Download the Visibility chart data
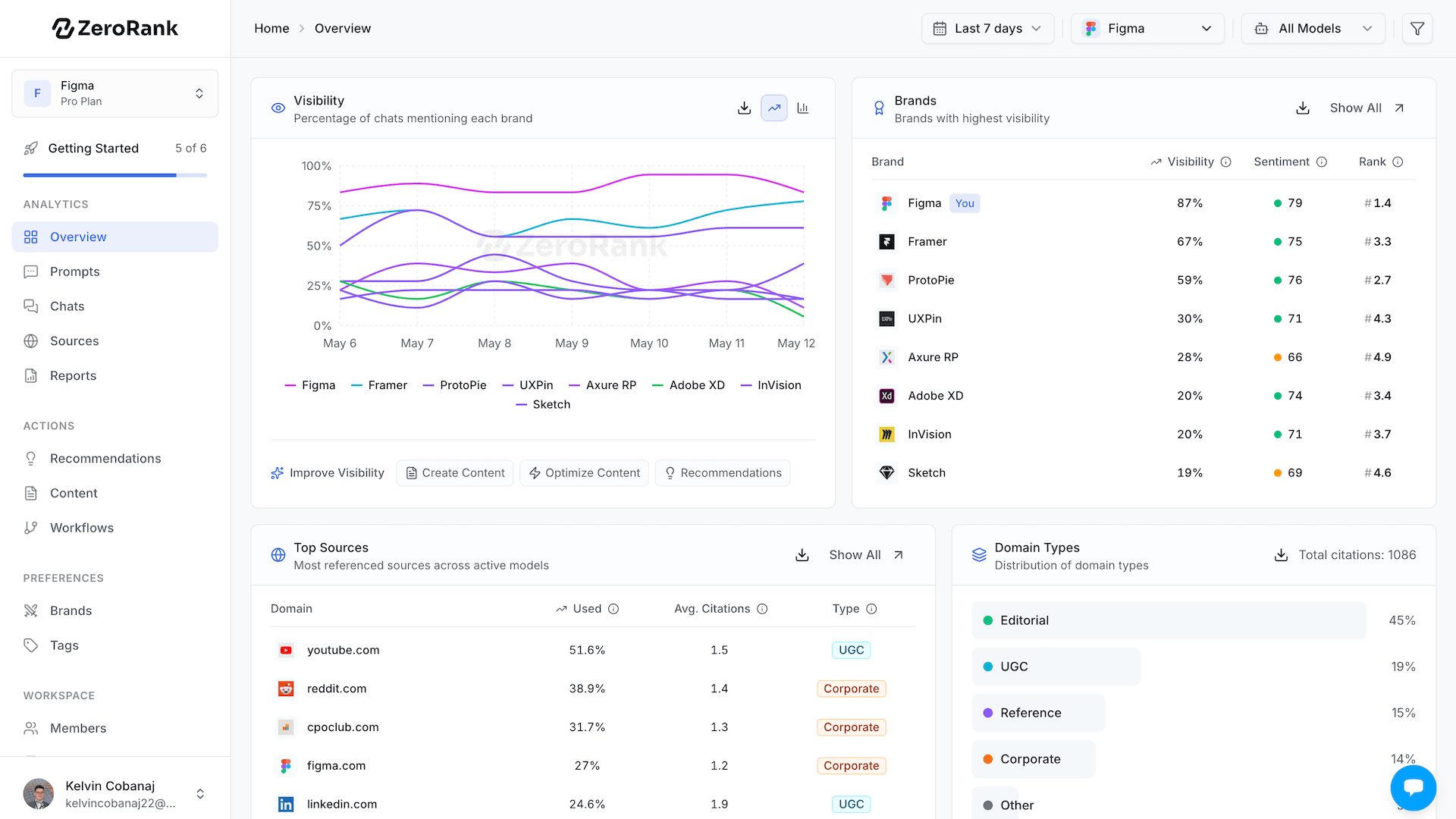 (x=744, y=108)
